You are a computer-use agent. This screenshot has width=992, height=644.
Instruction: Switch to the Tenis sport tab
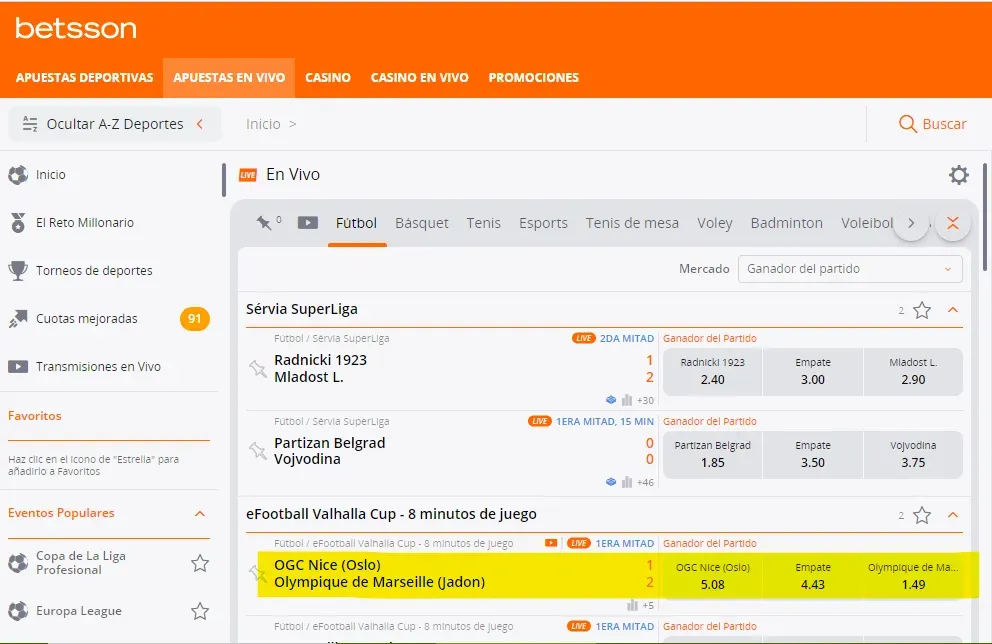(x=484, y=223)
